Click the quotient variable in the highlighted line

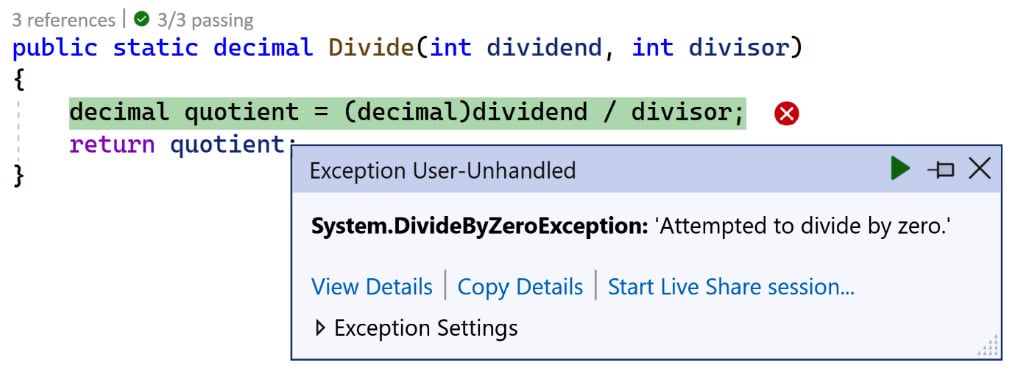[242, 113]
